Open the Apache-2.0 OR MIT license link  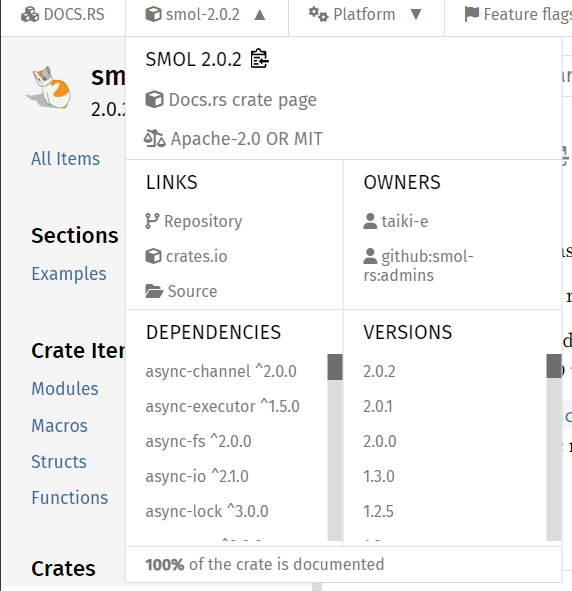pos(233,139)
